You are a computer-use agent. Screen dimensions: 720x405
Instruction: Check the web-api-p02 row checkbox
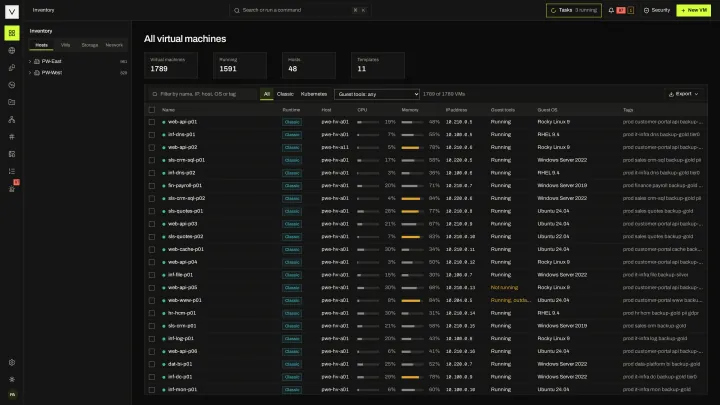pyautogui.click(x=152, y=147)
